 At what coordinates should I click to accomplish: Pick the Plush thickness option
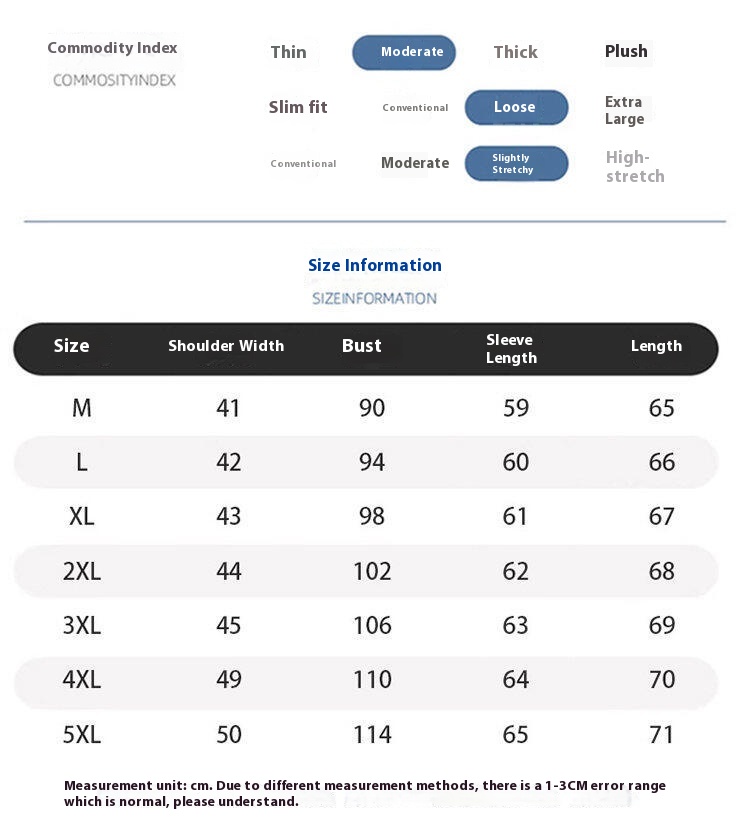tap(626, 51)
